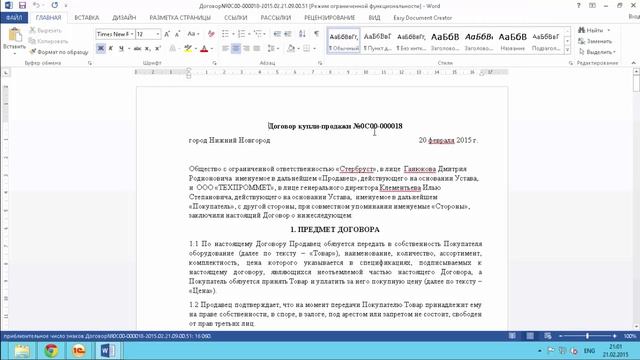Toggle Italic (К) formatting
Image resolution: width=640 pixels, height=360 pixels.
click(111, 49)
